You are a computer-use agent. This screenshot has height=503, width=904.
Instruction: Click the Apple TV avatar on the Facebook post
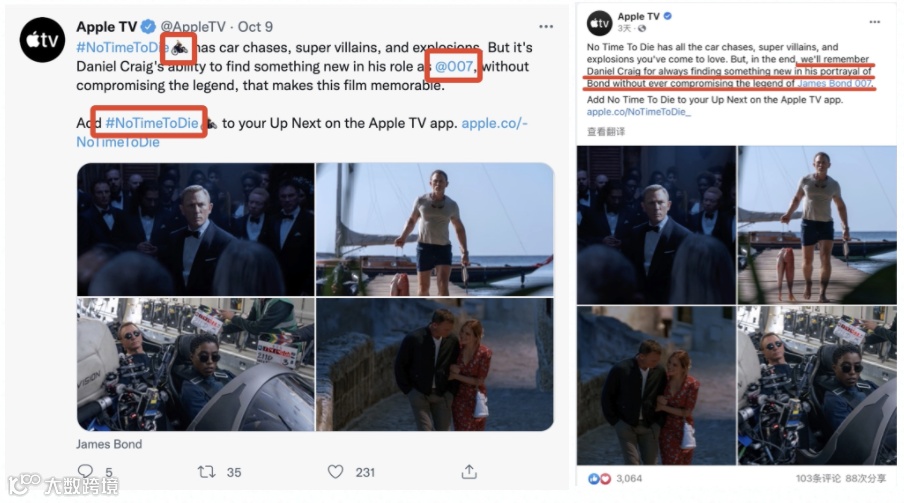tap(600, 23)
